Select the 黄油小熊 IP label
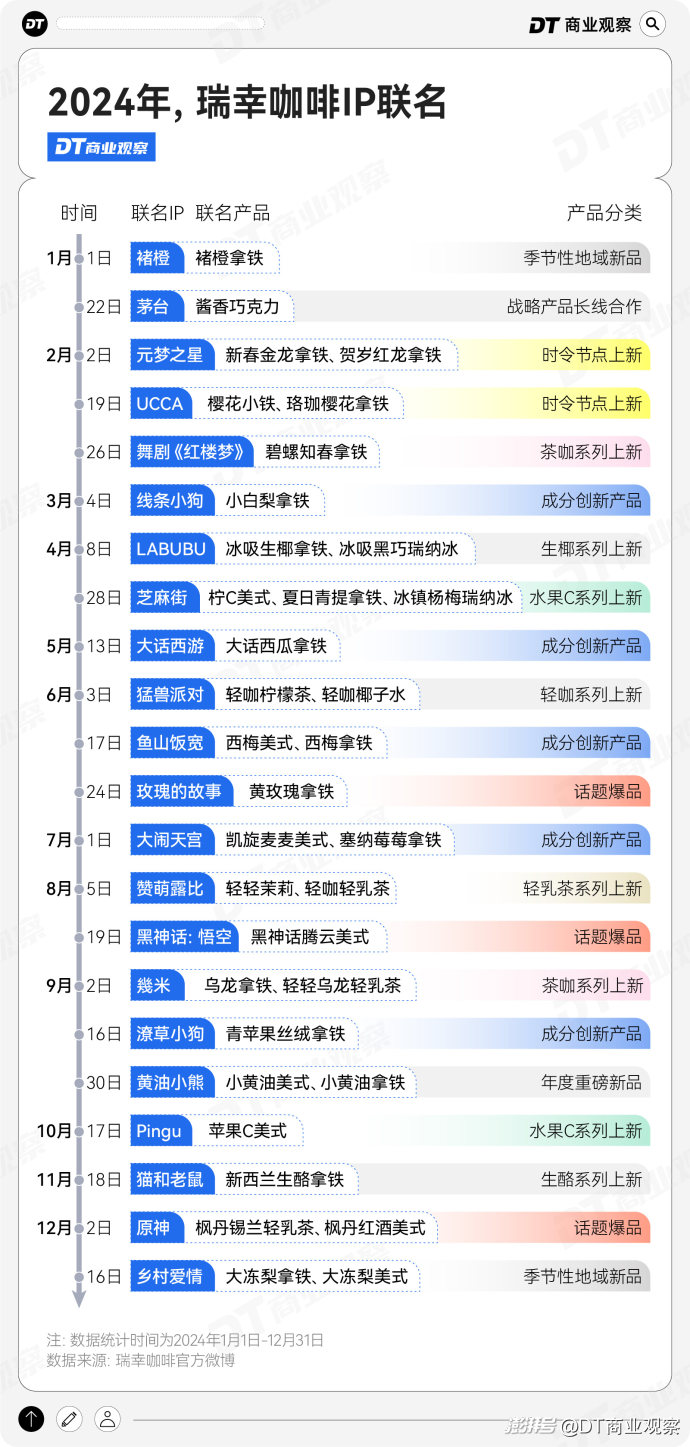Viewport: 690px width, 1447px height. pyautogui.click(x=170, y=1082)
